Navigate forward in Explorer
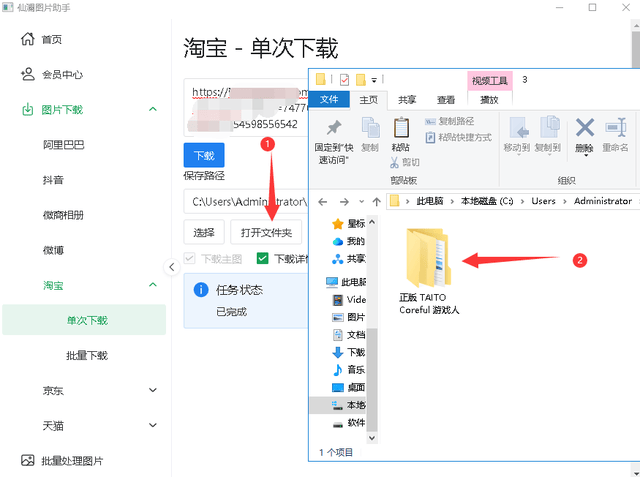Screen dimensions: 640x477 (344, 202)
